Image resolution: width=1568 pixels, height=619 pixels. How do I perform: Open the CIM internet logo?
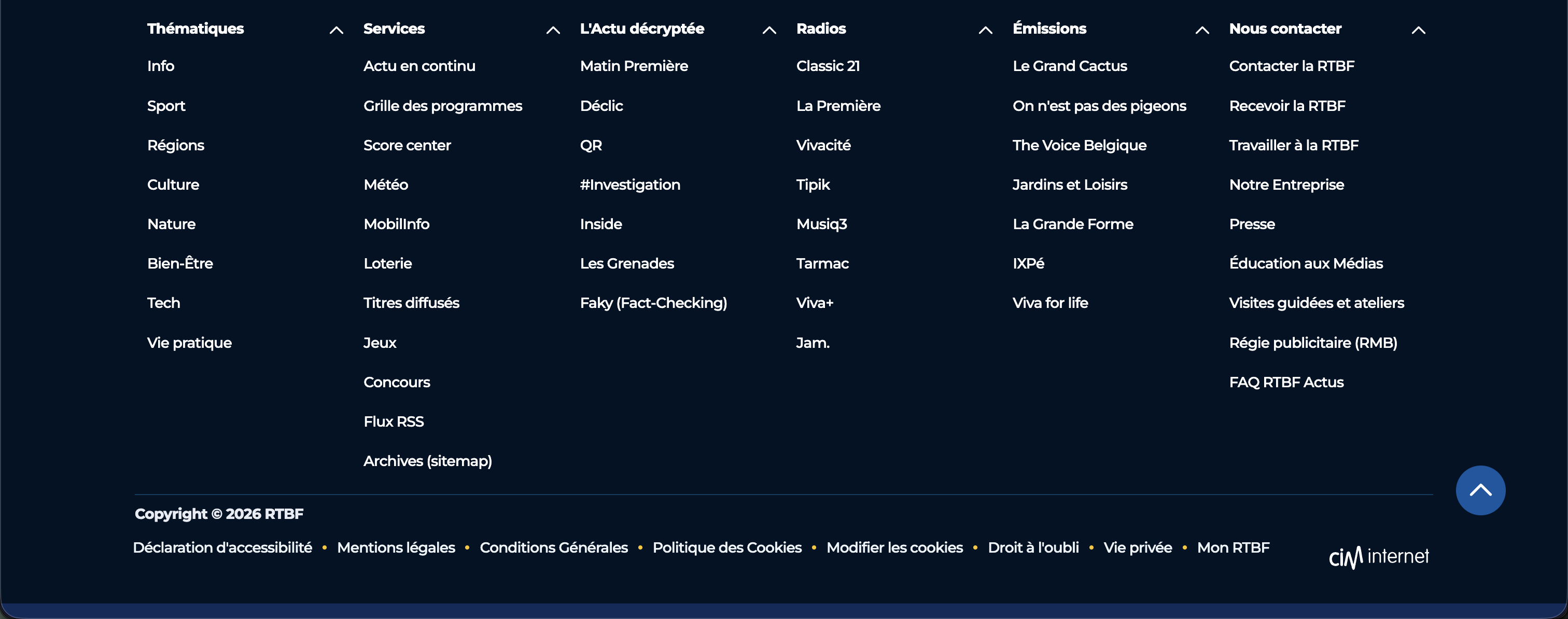coord(1379,556)
